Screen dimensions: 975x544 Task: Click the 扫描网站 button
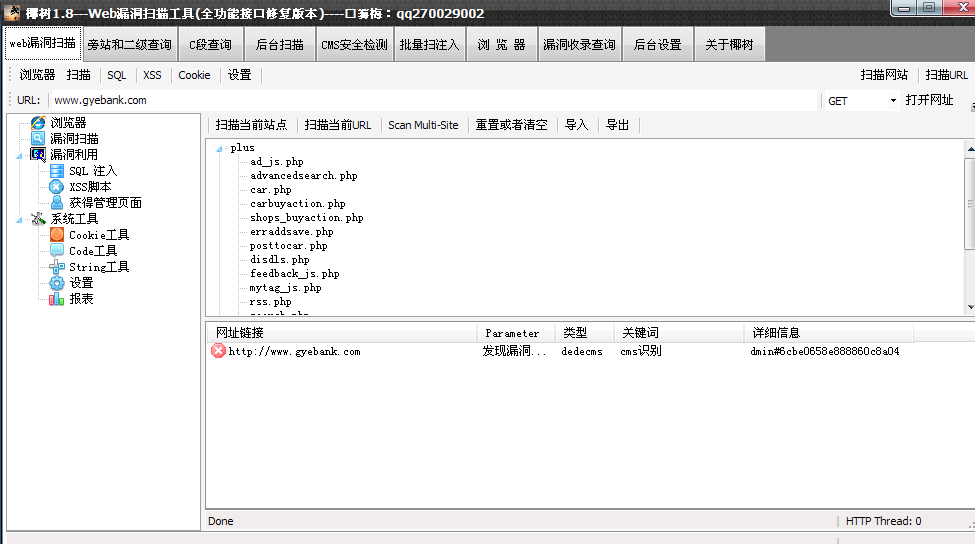click(x=884, y=75)
